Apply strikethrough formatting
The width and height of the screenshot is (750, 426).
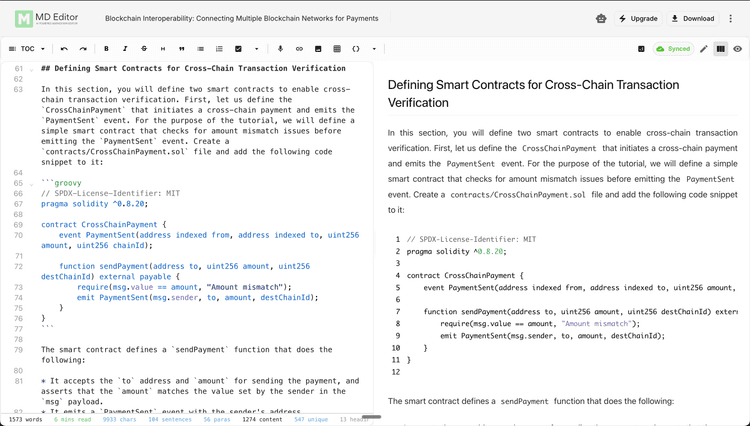[x=144, y=48]
